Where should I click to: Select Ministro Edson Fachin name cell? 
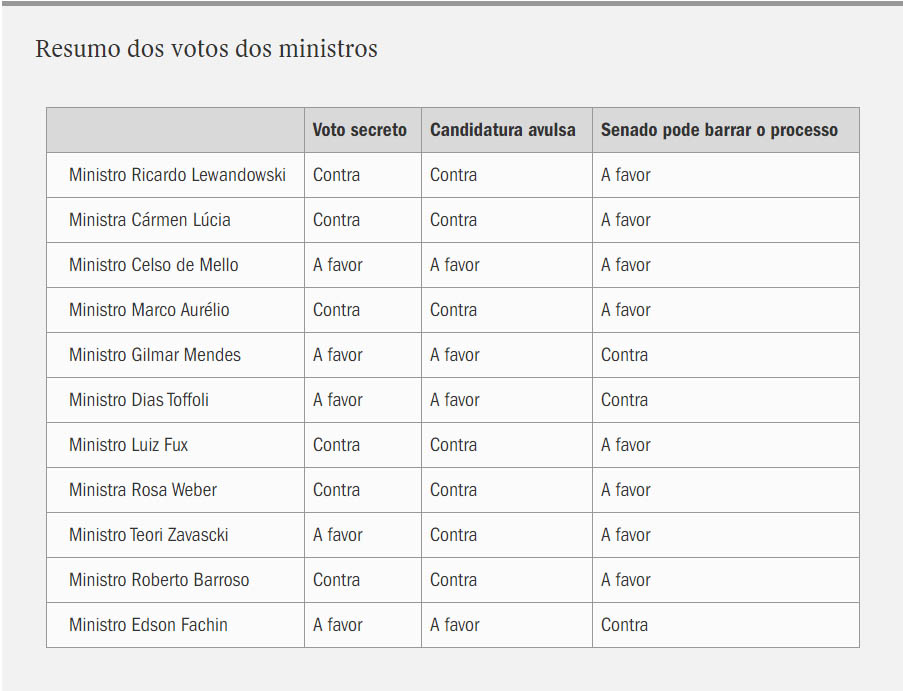tap(176, 625)
